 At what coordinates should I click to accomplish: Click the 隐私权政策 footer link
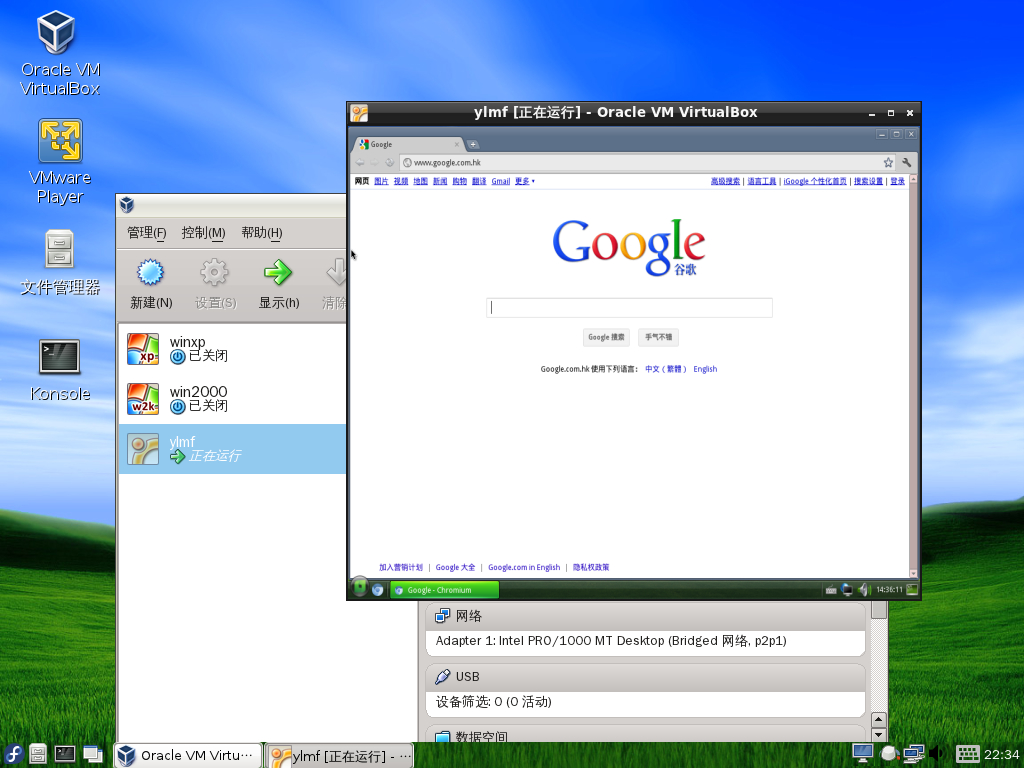[591, 568]
